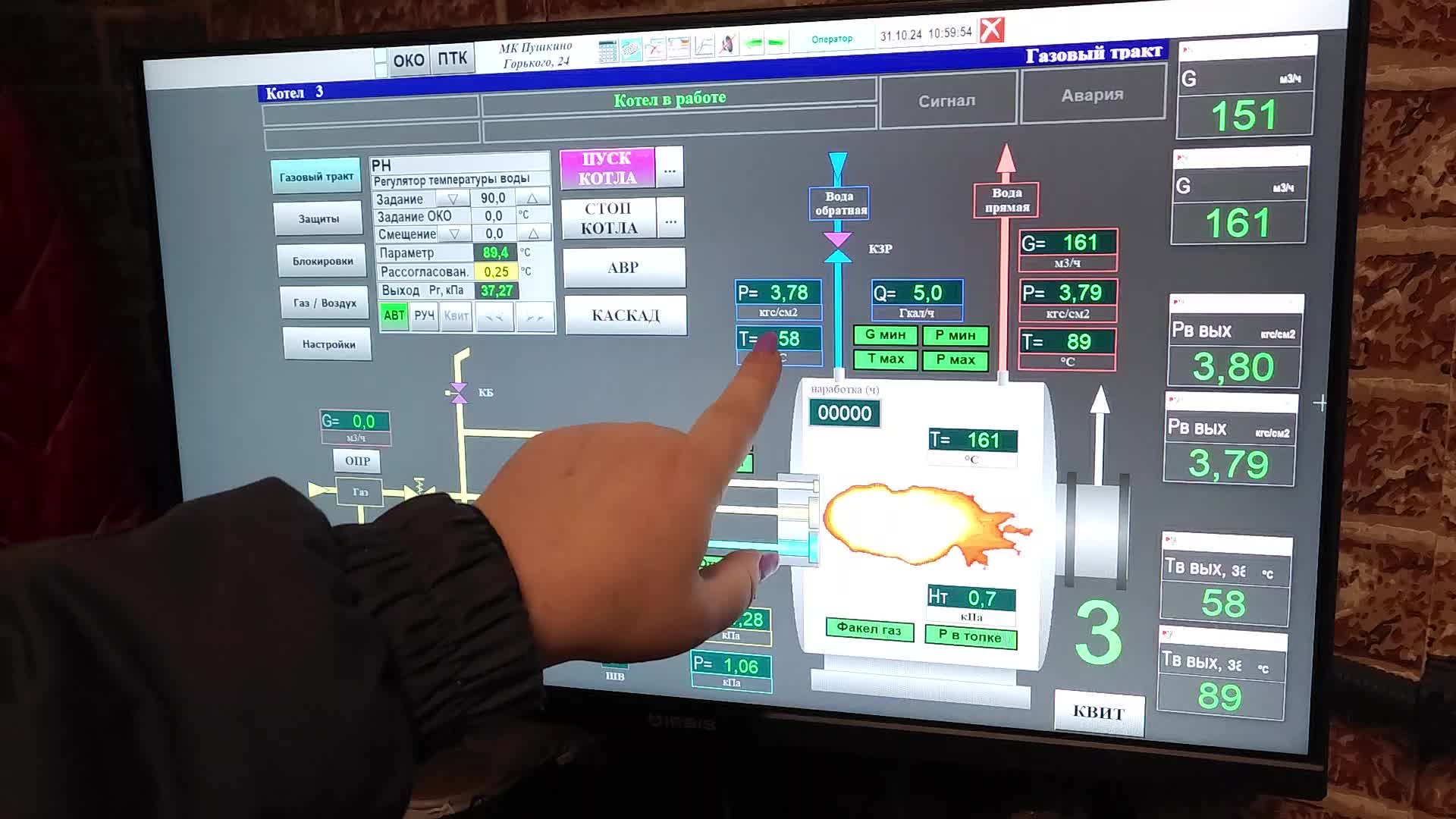Increase Смещение with up arrow
Viewport: 1456px width, 819px height.
coord(534,233)
